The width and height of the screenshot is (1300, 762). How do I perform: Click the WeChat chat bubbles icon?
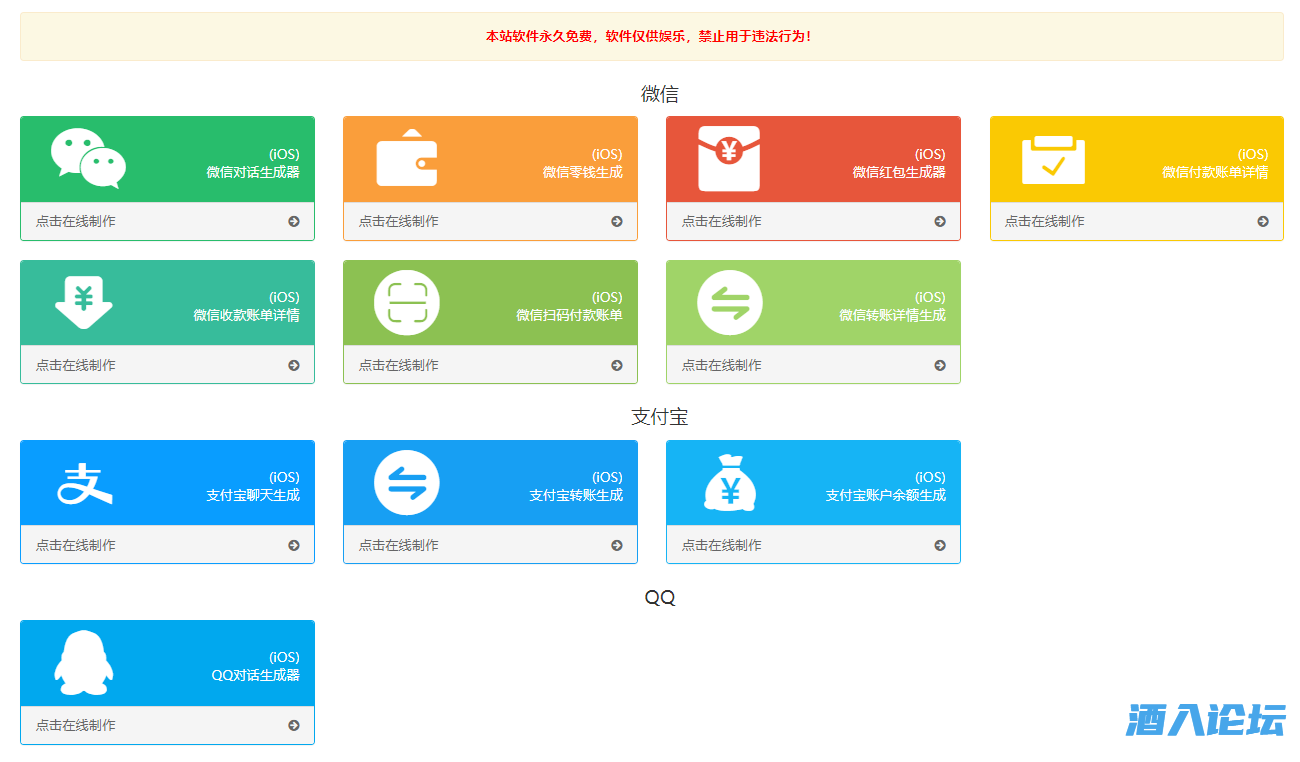88,158
